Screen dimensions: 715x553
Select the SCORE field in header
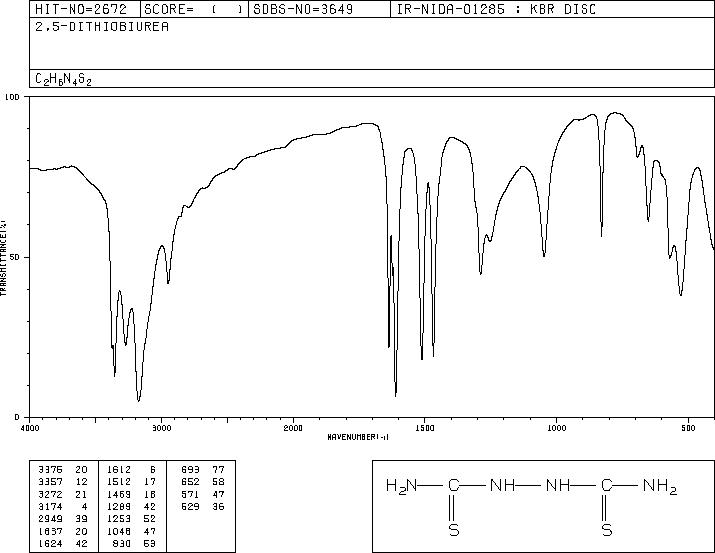pyautogui.click(x=194, y=9)
